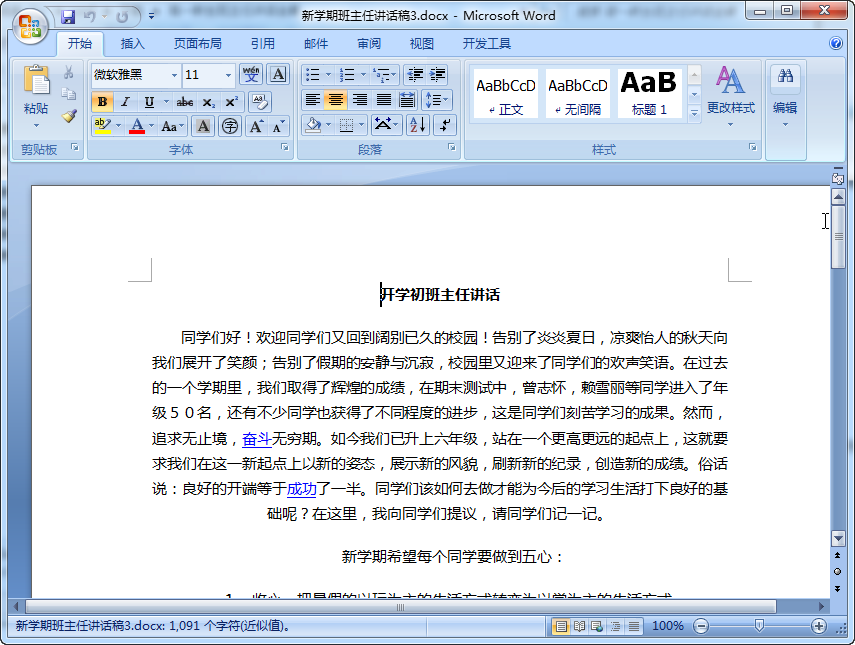Align text to the right

(x=360, y=100)
